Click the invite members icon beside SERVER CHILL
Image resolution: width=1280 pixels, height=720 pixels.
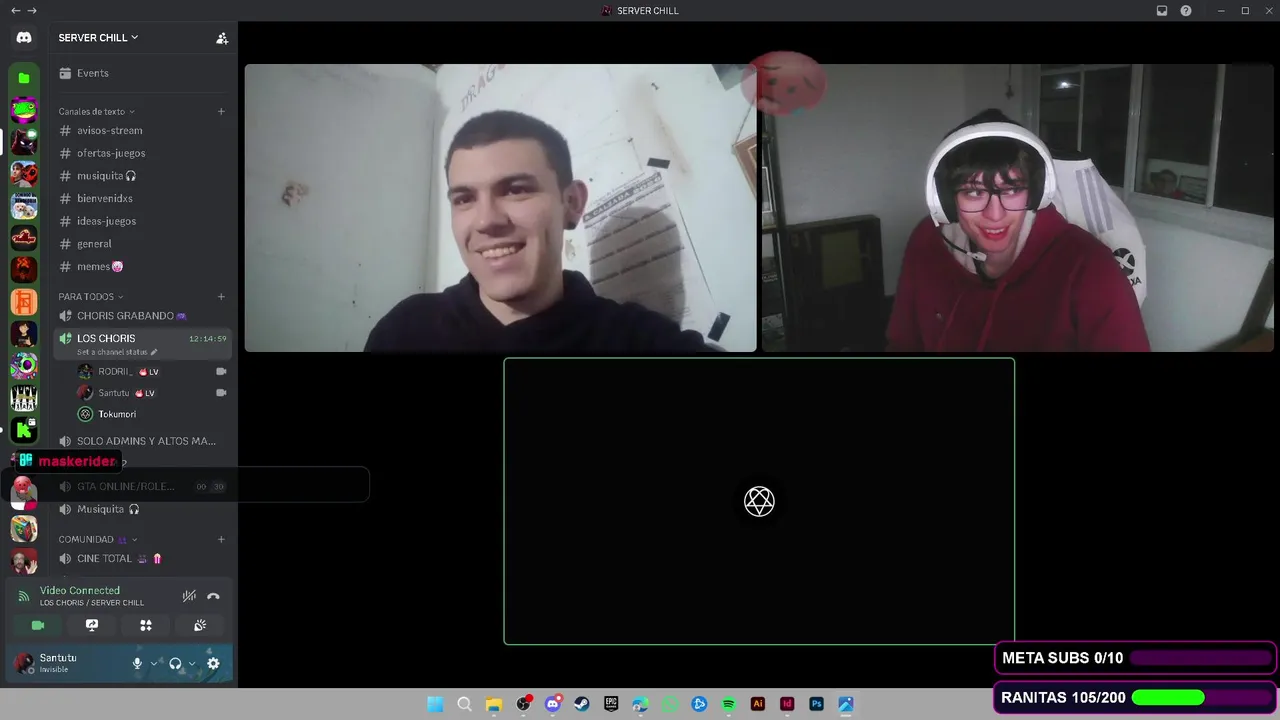pyautogui.click(x=222, y=38)
